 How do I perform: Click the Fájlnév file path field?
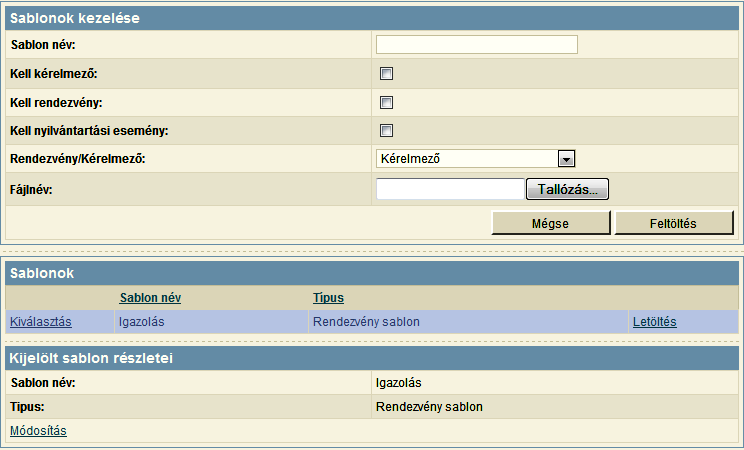[x=450, y=189]
